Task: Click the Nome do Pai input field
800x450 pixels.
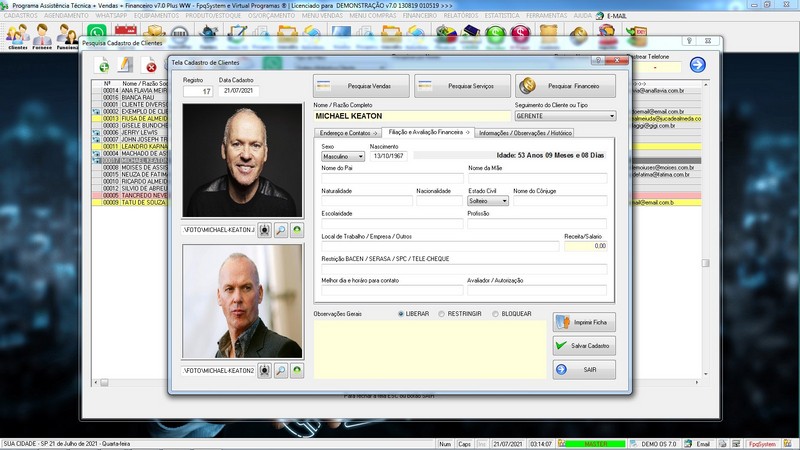Action: (392, 178)
